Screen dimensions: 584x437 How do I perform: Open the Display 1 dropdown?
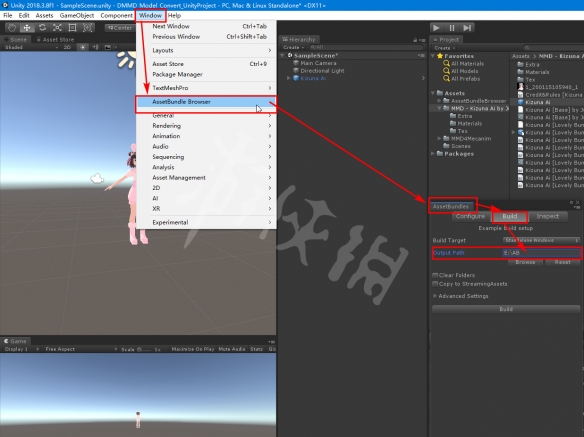coord(21,349)
